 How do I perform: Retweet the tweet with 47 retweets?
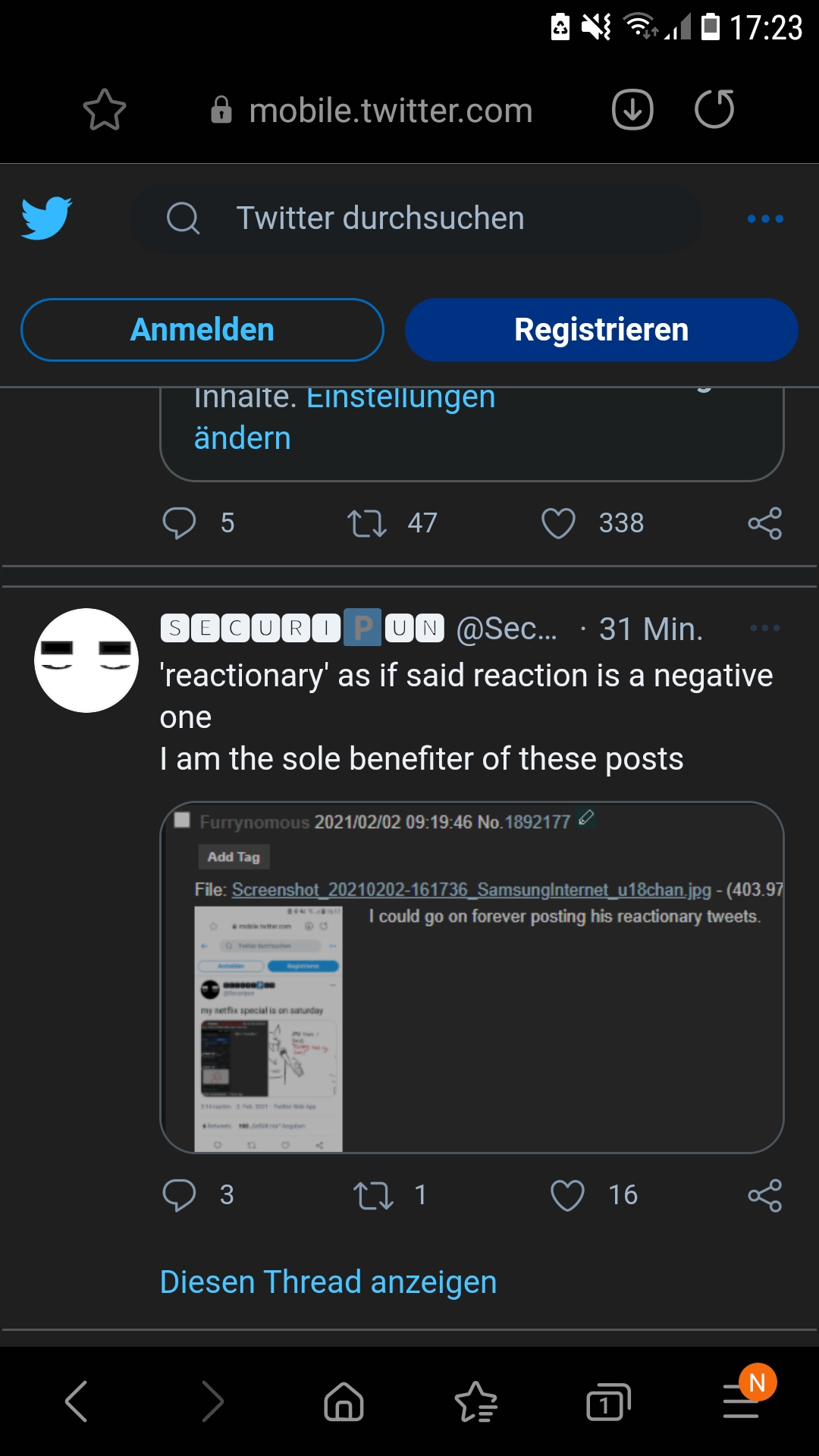point(367,523)
